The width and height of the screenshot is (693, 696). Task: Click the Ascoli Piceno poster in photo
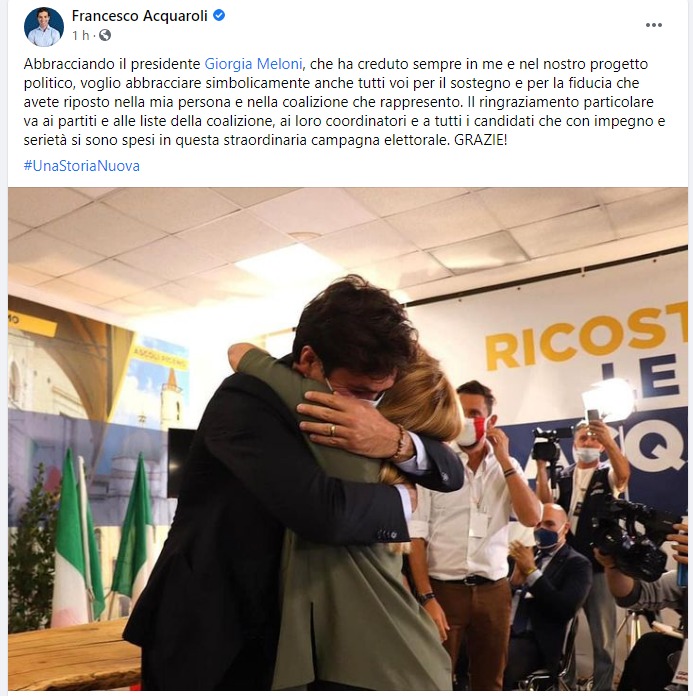point(158,382)
